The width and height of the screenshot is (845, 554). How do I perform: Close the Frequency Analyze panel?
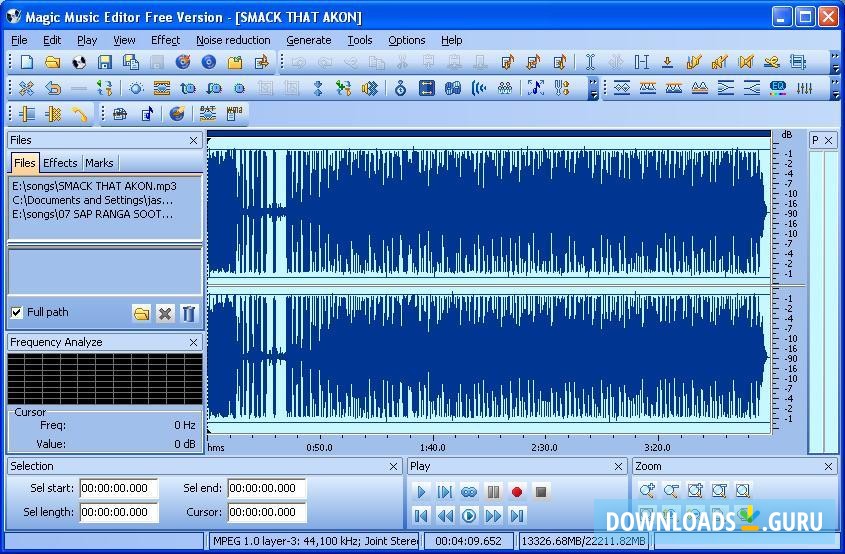(194, 342)
